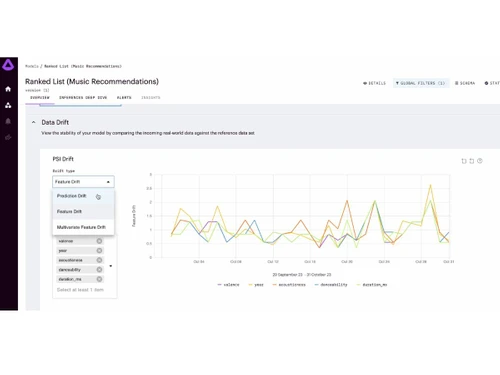500x375 pixels.
Task: Choose Feature Drift option in the list
Action: (x=83, y=211)
